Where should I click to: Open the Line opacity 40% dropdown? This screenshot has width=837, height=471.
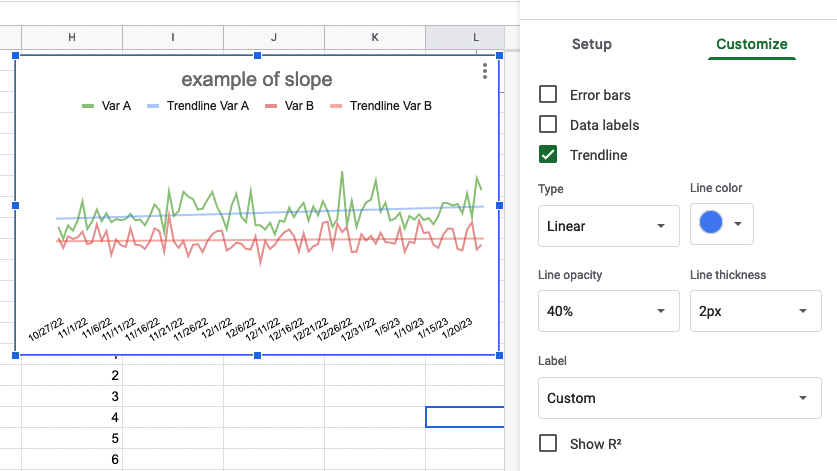[x=609, y=311]
